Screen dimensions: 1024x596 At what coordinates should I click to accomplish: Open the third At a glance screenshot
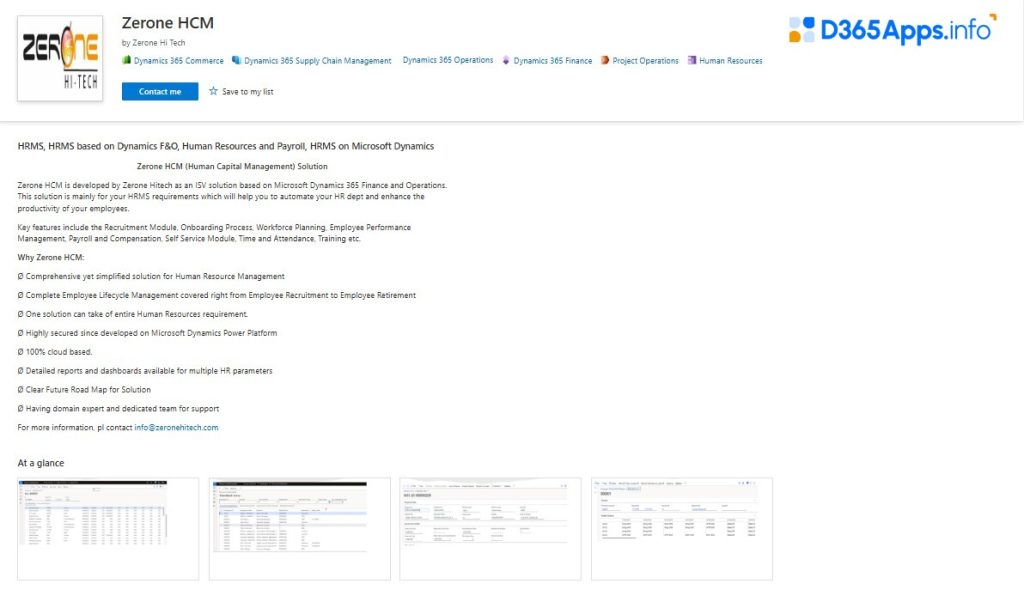490,529
